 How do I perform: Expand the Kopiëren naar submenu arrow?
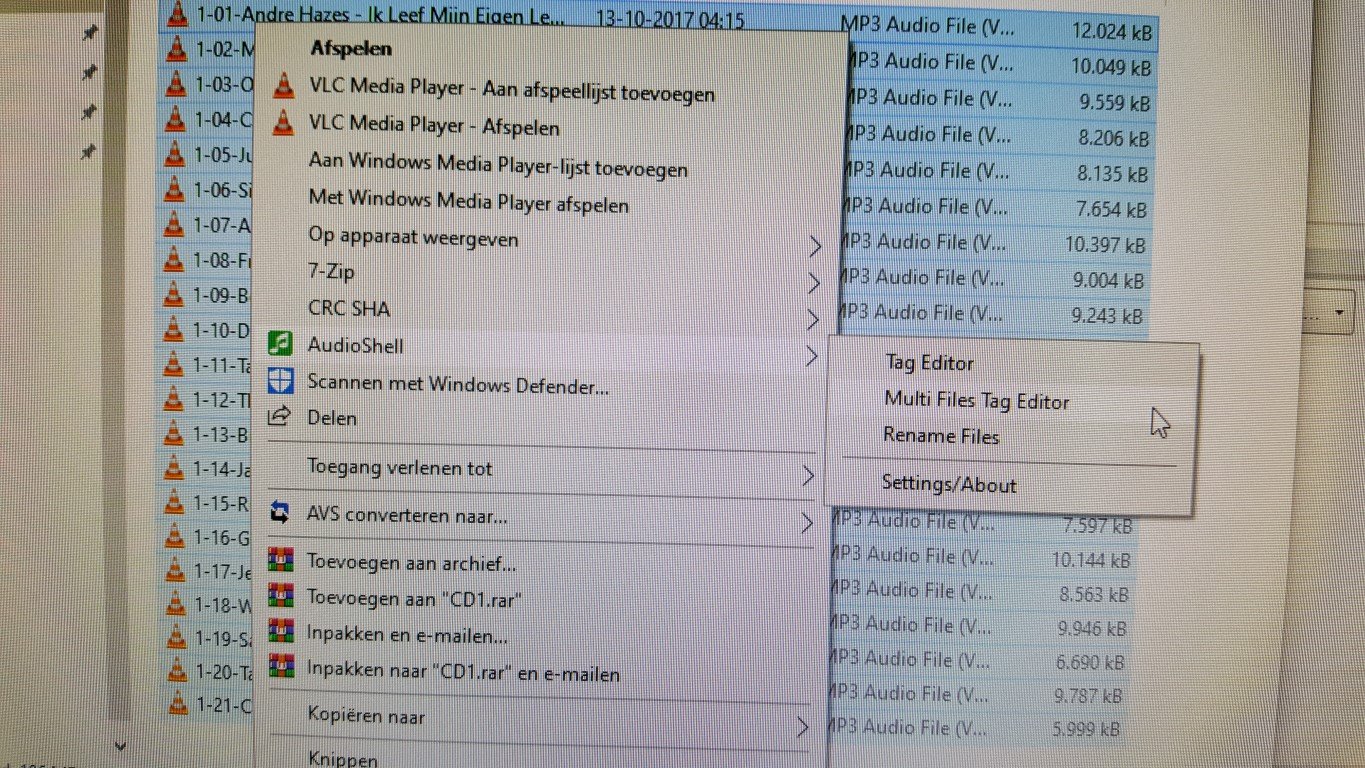point(802,726)
